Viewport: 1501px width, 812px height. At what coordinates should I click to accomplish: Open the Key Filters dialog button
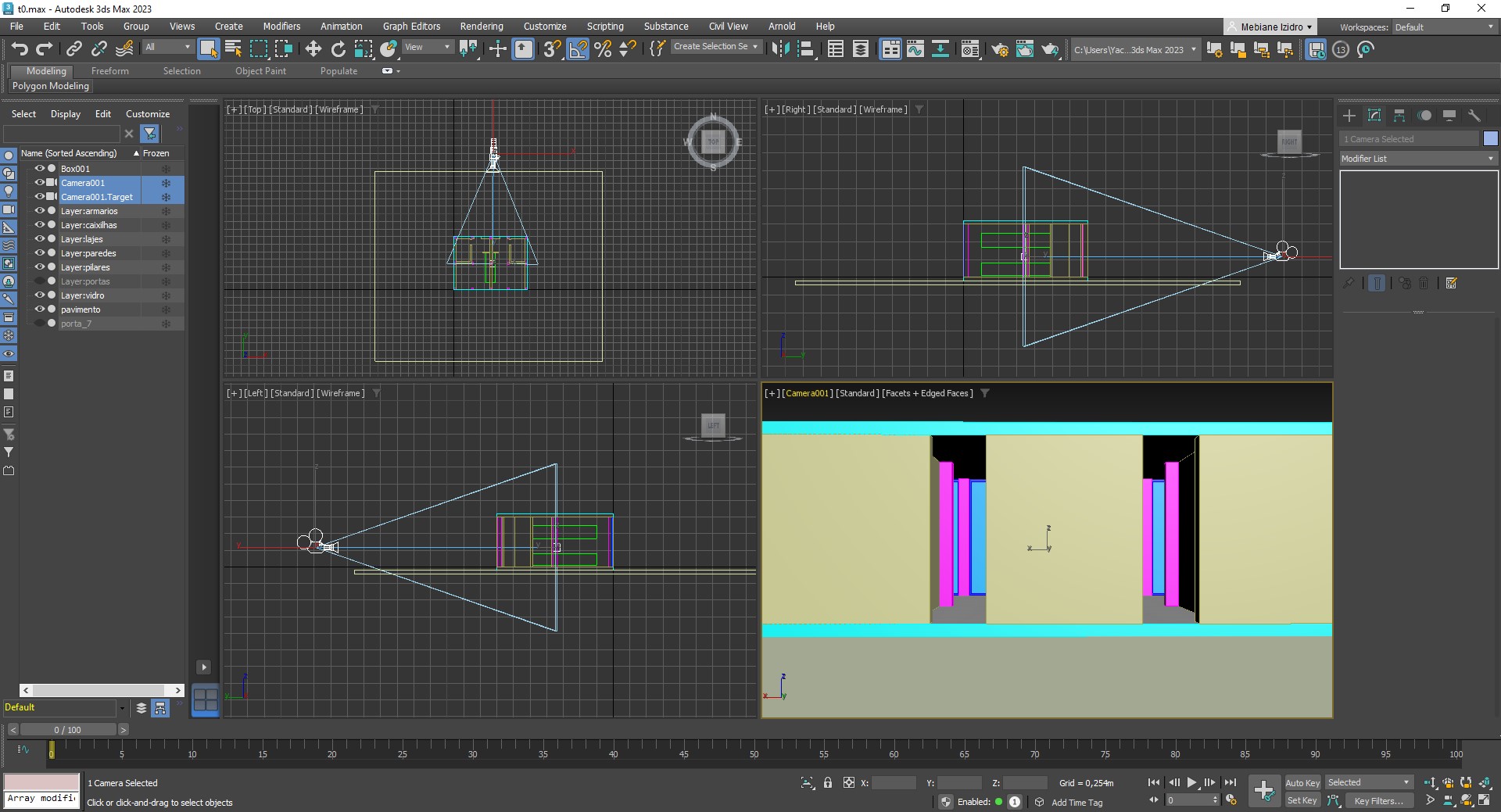(x=1378, y=800)
